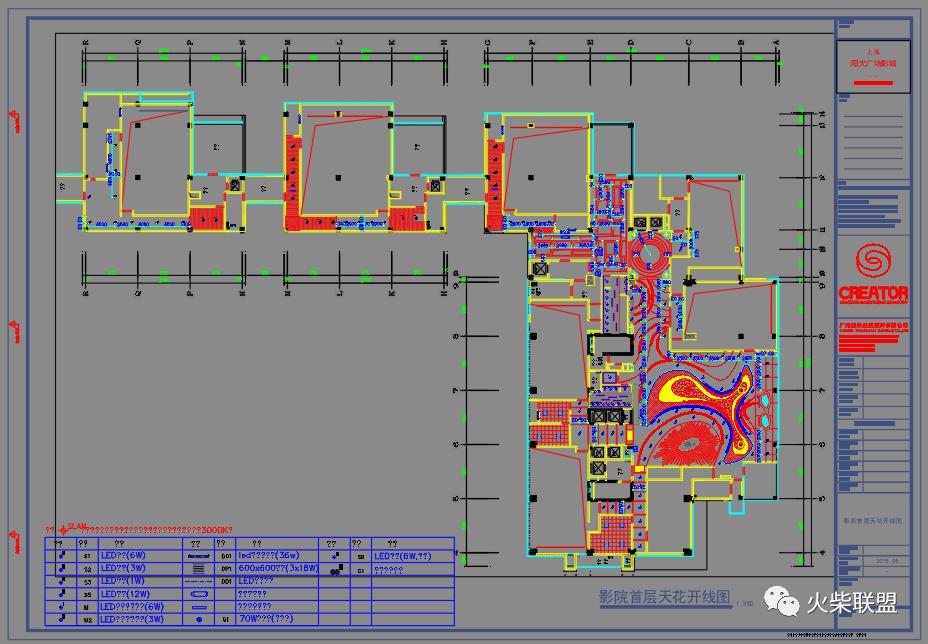Image resolution: width=928 pixels, height=644 pixels.
Task: Click the red project title box at top right
Action: click(873, 66)
